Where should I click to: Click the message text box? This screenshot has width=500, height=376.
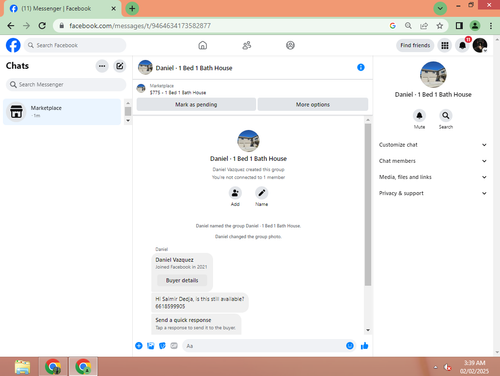(265, 346)
